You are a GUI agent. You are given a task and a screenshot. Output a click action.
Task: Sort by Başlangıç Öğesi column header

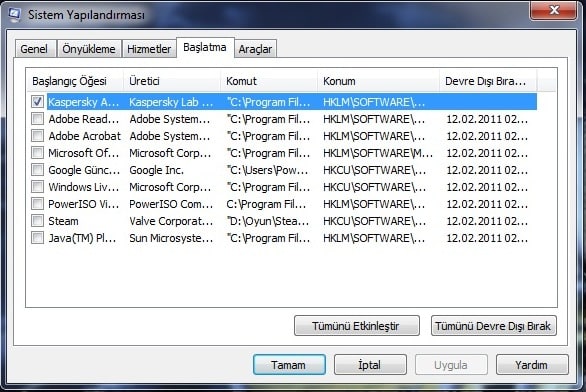(x=75, y=81)
